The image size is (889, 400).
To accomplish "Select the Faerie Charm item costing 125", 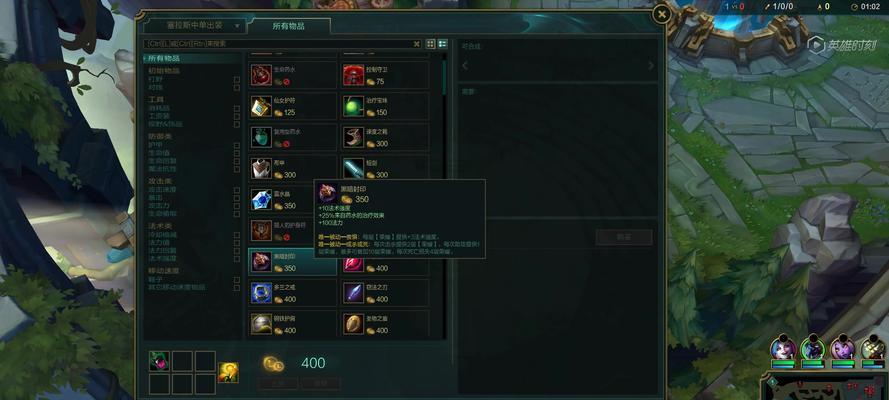I will (x=293, y=106).
